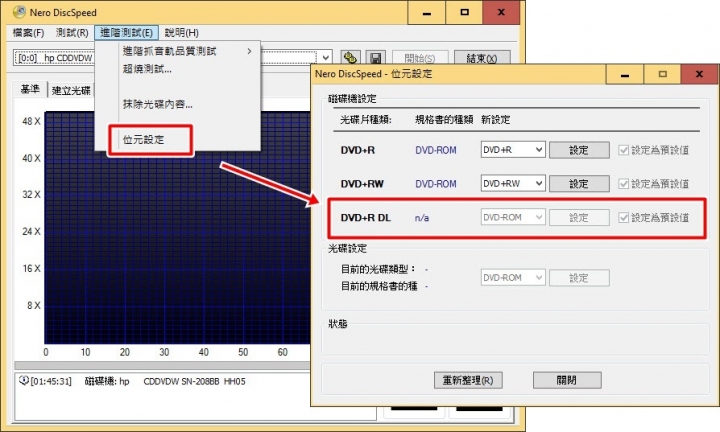This screenshot has width=720, height=432.
Task: Toggle 設定為預設值 checkbox for DVD+R
Action: click(623, 150)
